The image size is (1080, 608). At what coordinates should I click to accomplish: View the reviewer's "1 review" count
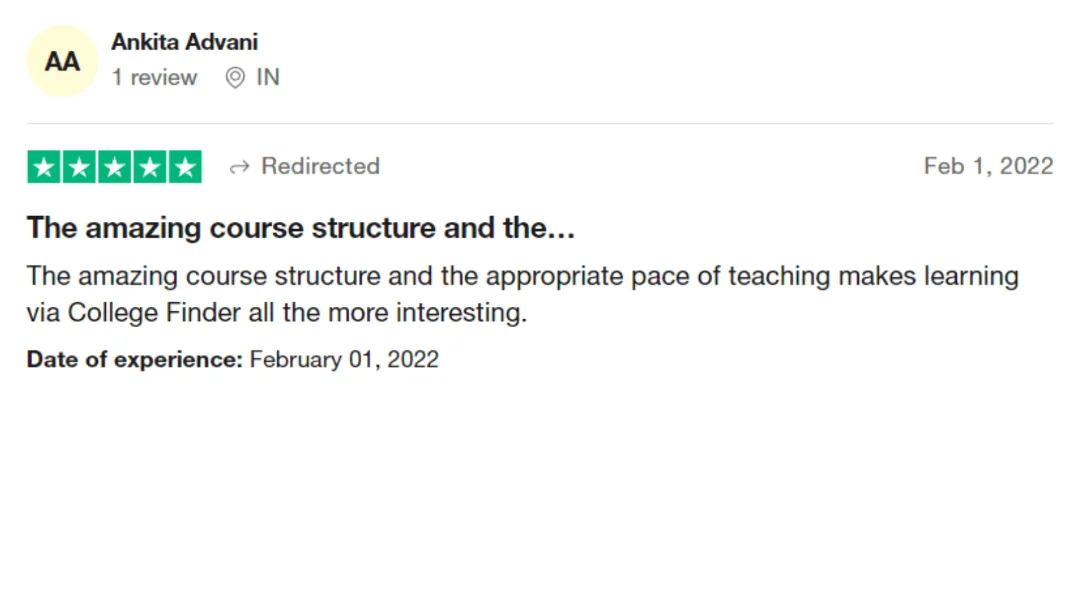154,77
